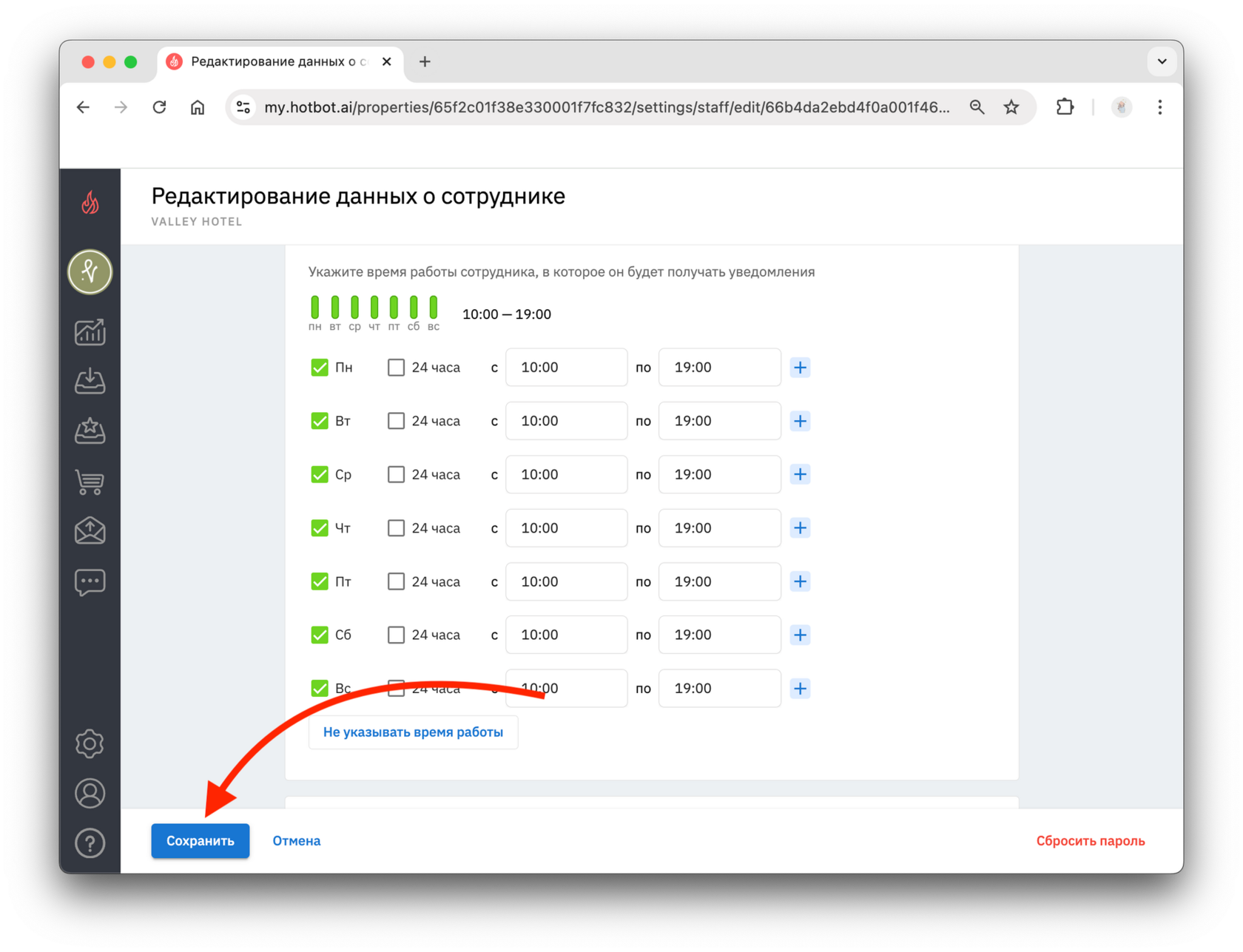Uncheck the Пн workday checkbox

tap(320, 368)
